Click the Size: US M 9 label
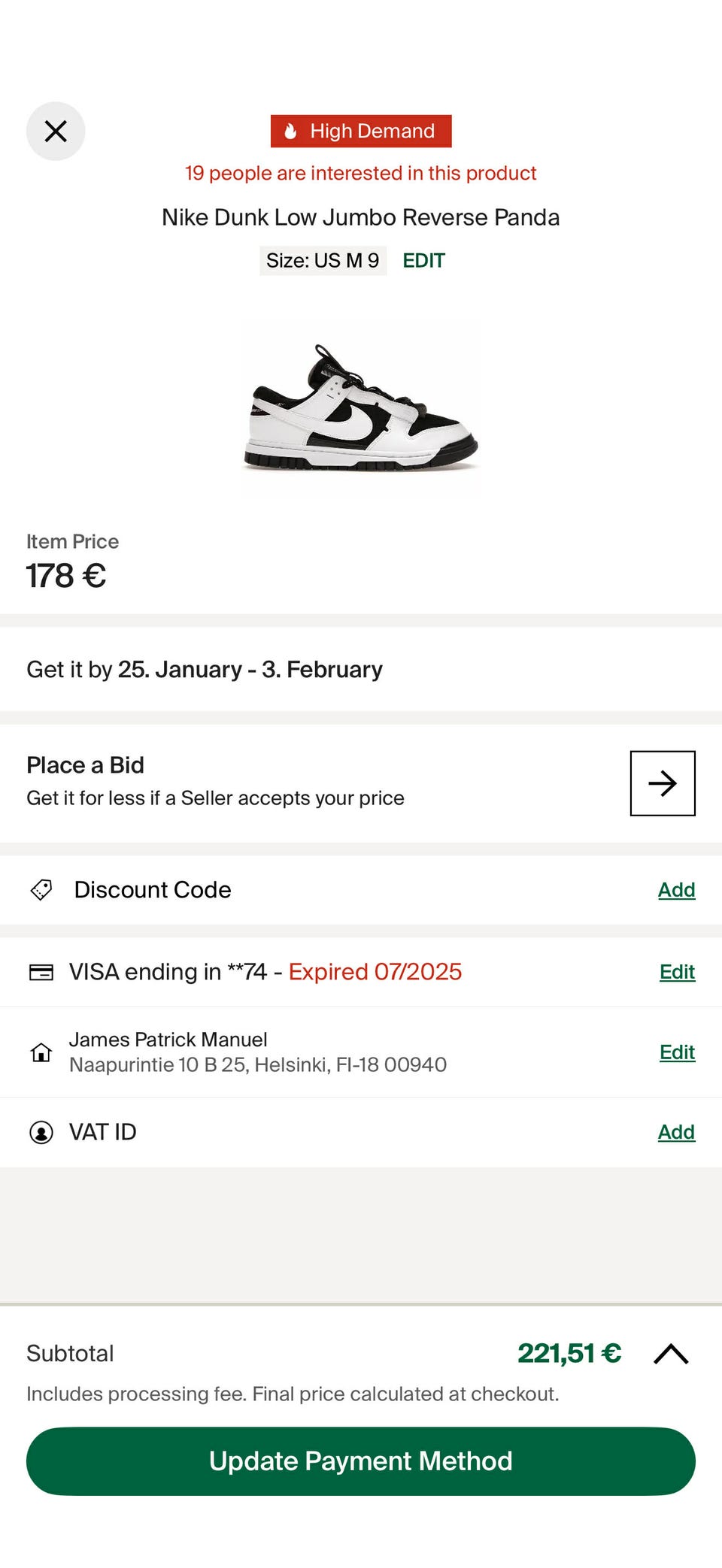This screenshot has height=1568, width=722. click(x=323, y=261)
